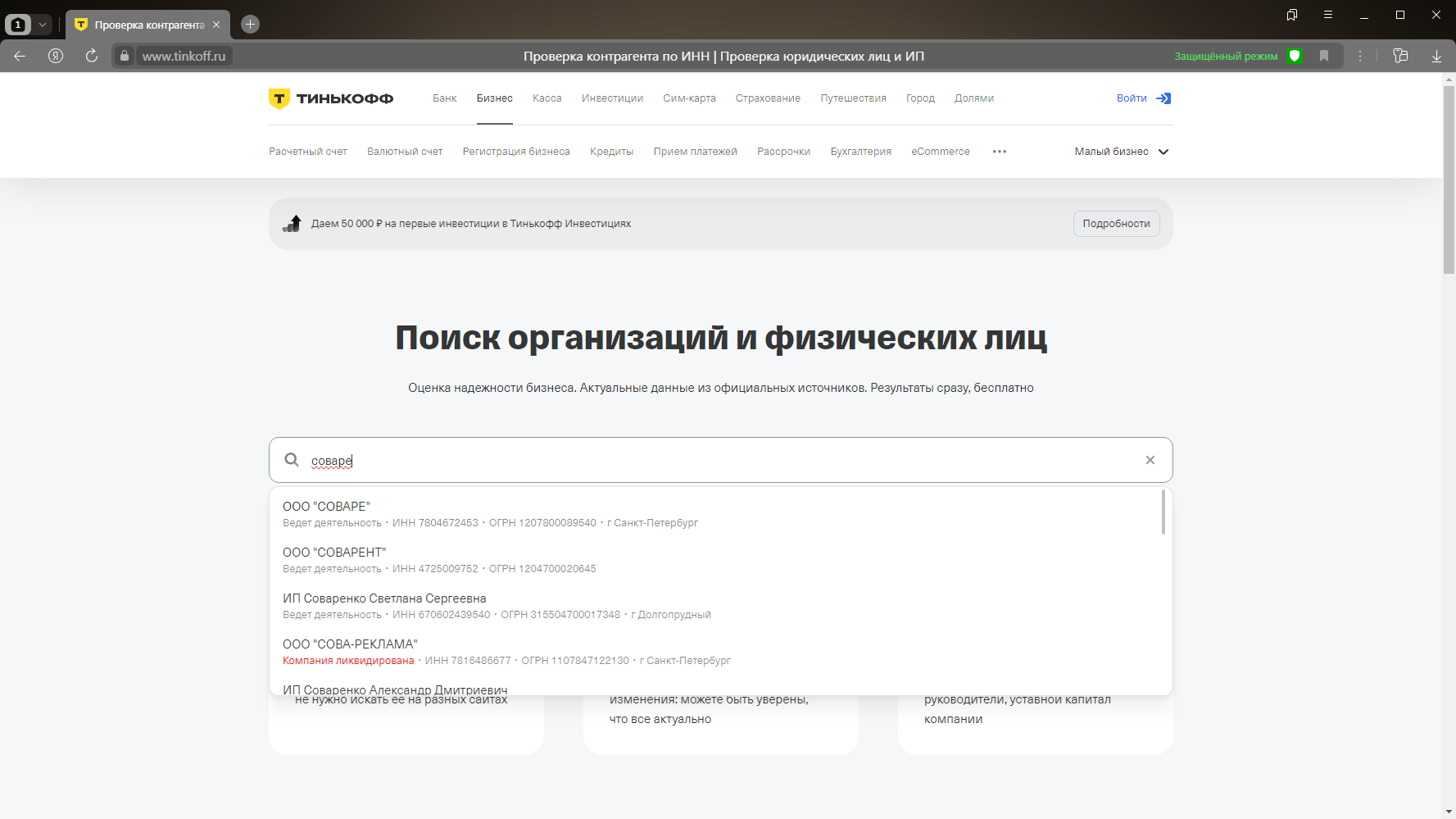The image size is (1456, 819).
Task: Click the Защищённый режим label
Action: [1226, 57]
